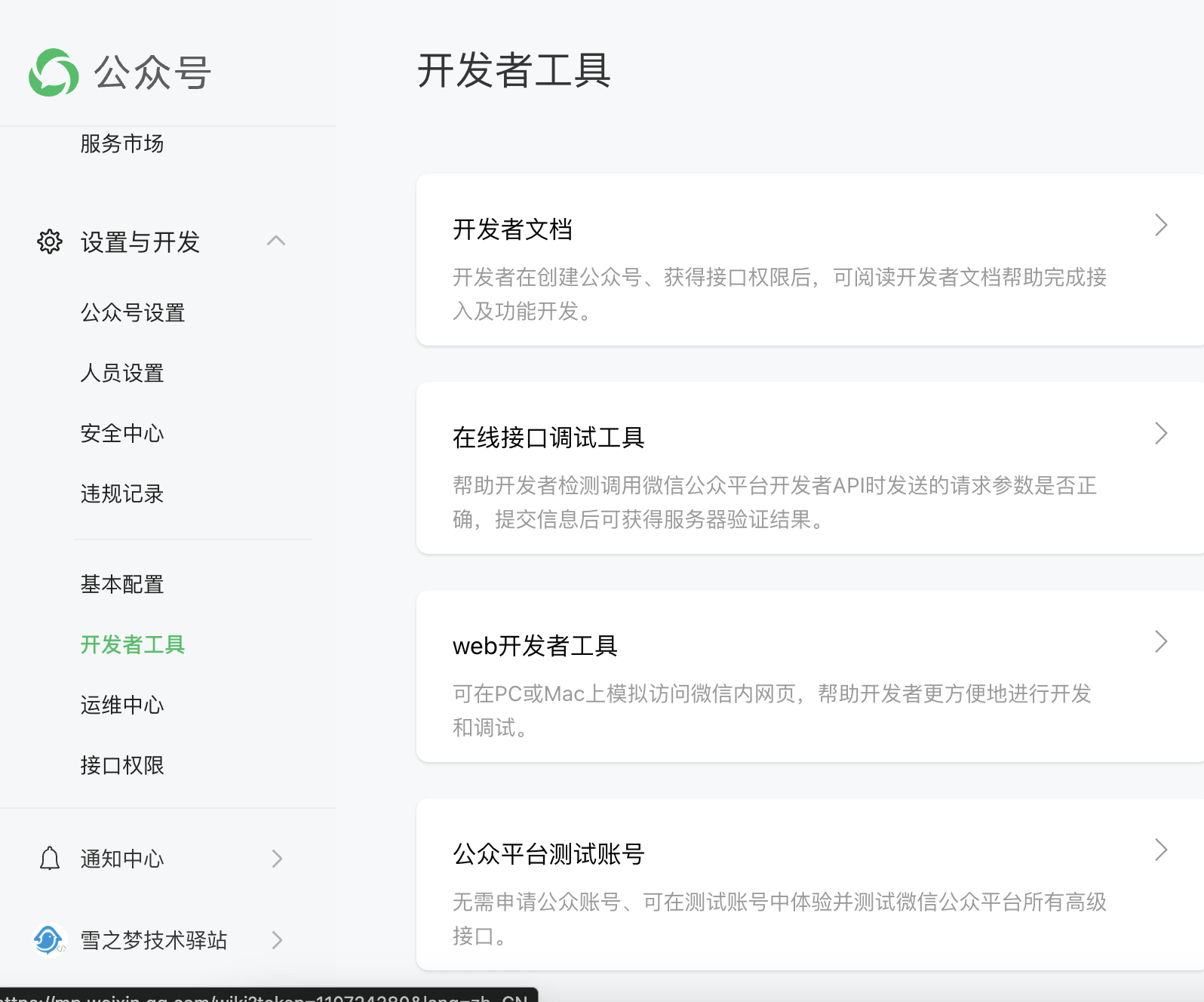Open the 在线接口调试工具 card title
1204x1002 pixels.
click(x=548, y=437)
